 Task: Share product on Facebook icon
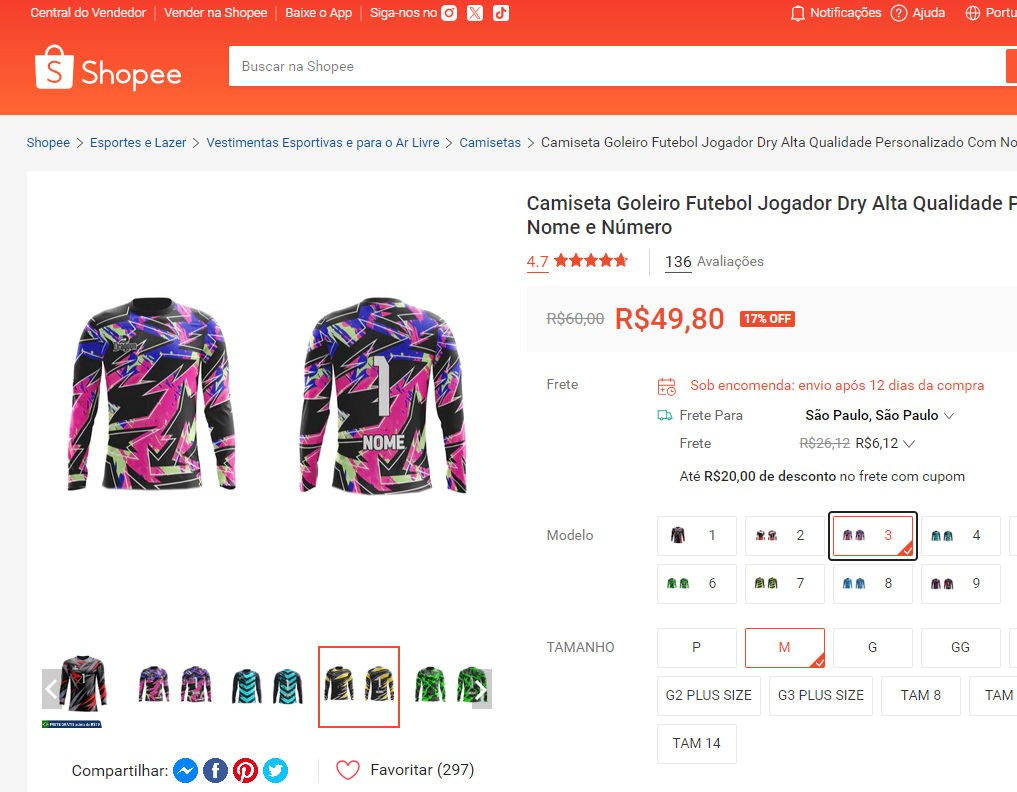(x=215, y=770)
